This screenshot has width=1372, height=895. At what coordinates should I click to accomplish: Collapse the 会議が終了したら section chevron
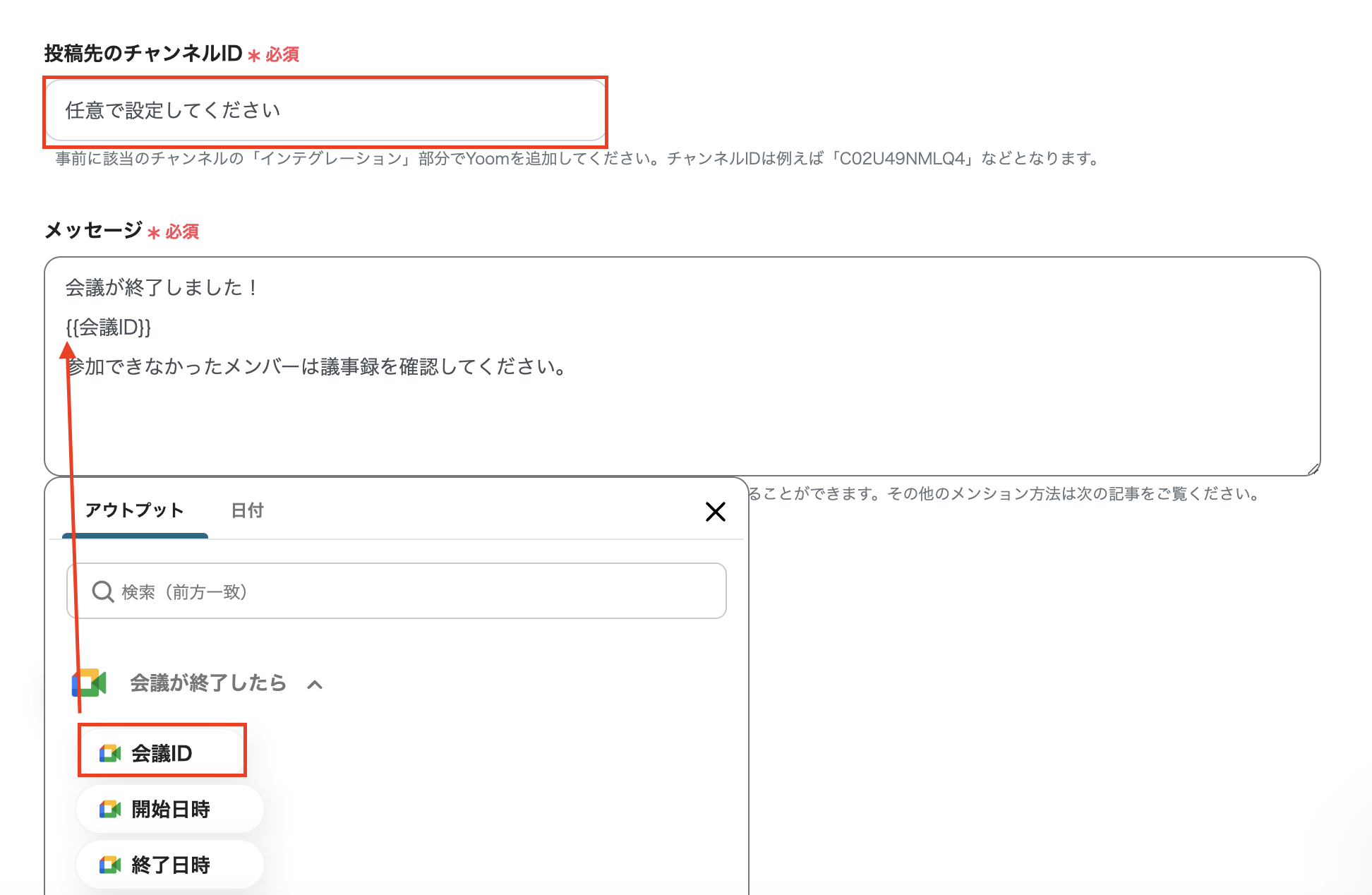coord(315,684)
